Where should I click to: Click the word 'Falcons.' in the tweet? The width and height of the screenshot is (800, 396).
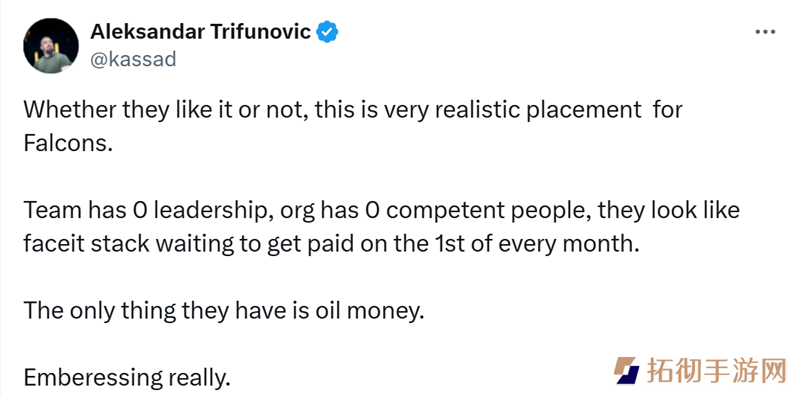68,143
